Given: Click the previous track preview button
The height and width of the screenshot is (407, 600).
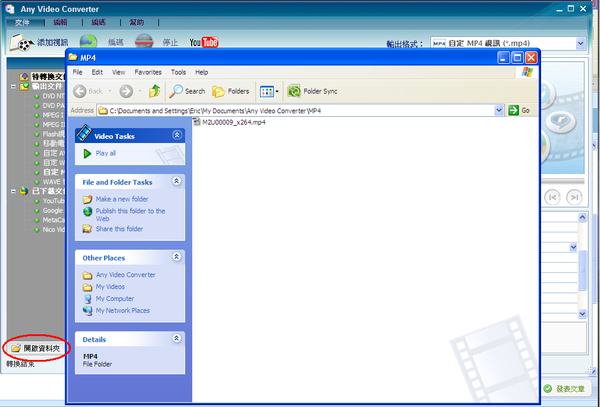Looking at the screenshot, I should click(552, 197).
